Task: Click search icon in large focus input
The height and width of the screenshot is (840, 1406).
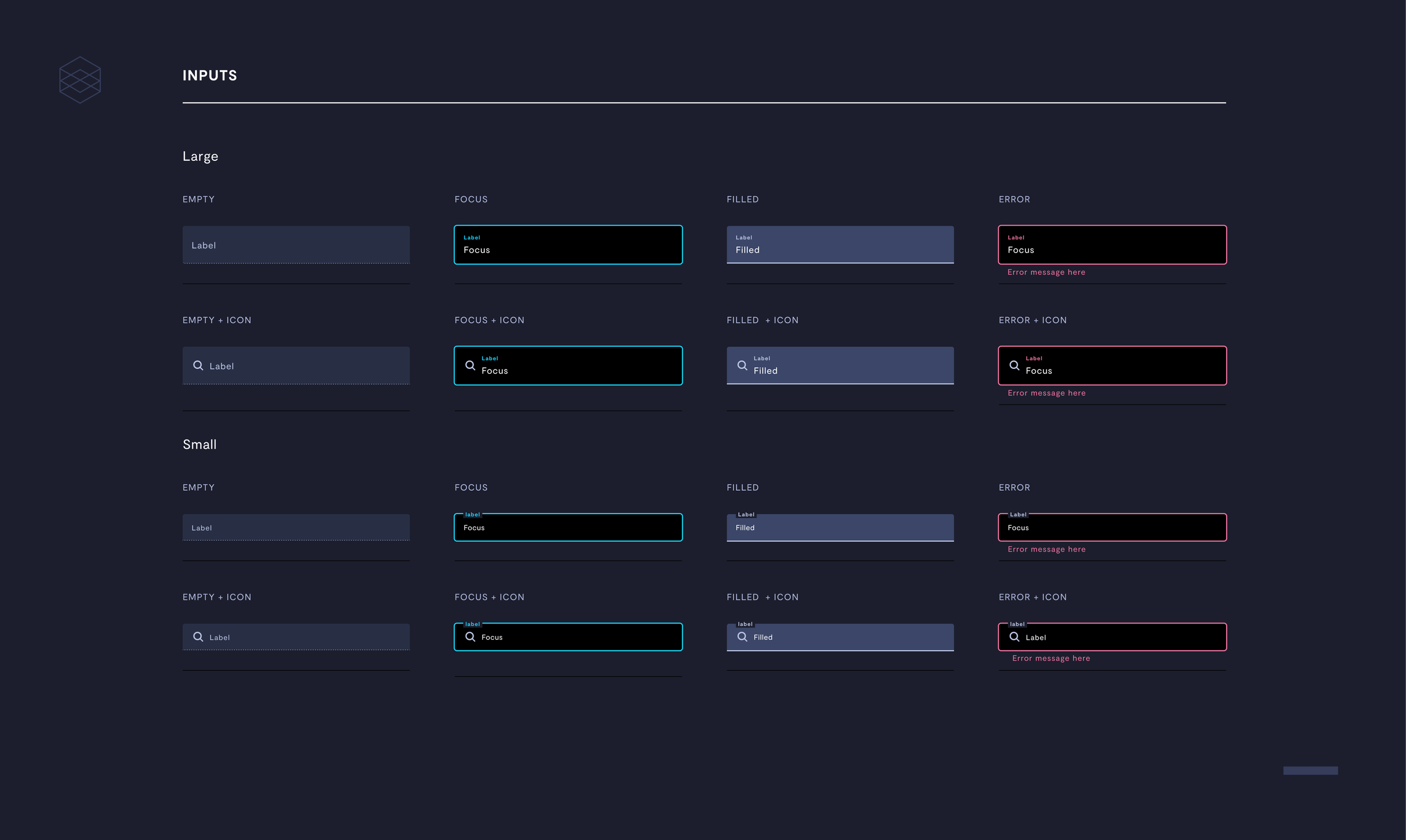Action: (470, 365)
